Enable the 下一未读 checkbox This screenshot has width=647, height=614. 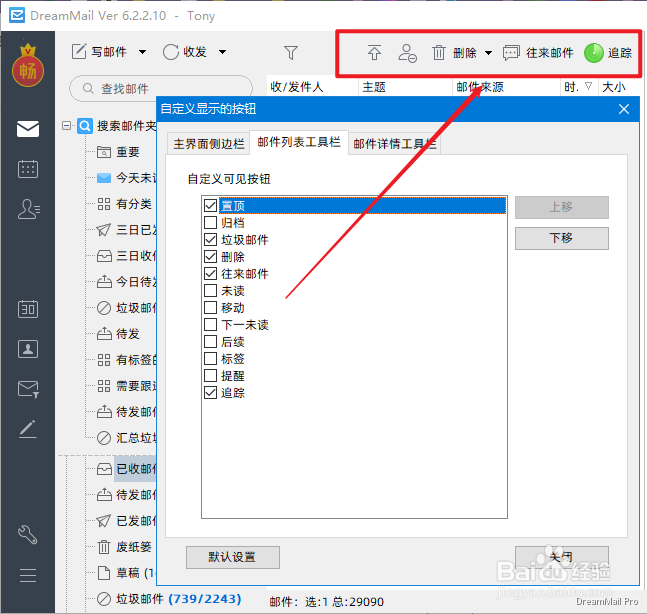pos(210,324)
